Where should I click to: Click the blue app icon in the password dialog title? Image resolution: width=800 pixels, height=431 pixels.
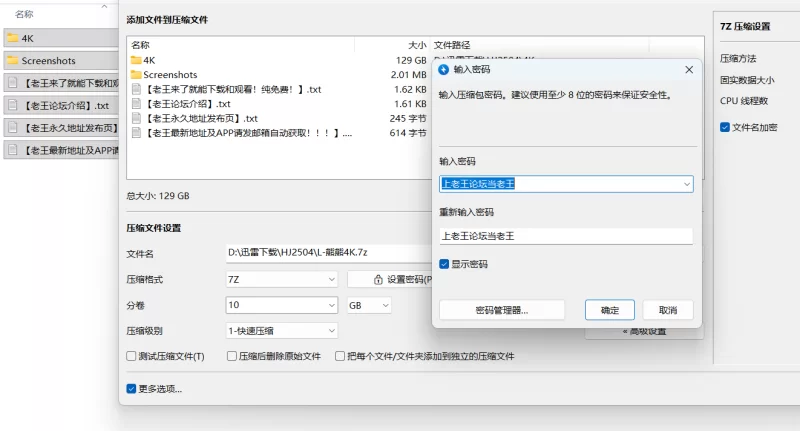pyautogui.click(x=443, y=69)
